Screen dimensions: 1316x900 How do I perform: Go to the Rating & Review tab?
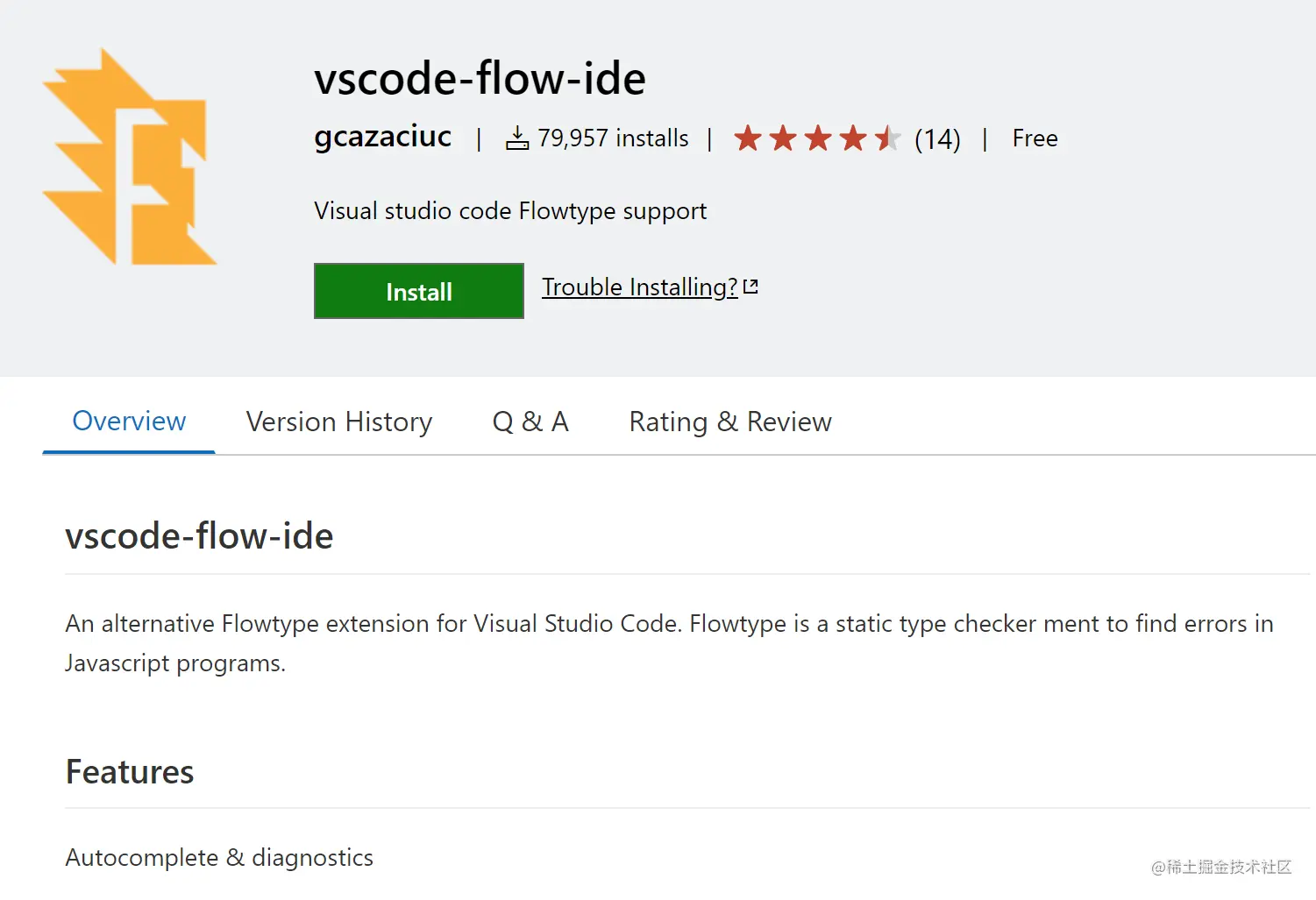pos(730,422)
